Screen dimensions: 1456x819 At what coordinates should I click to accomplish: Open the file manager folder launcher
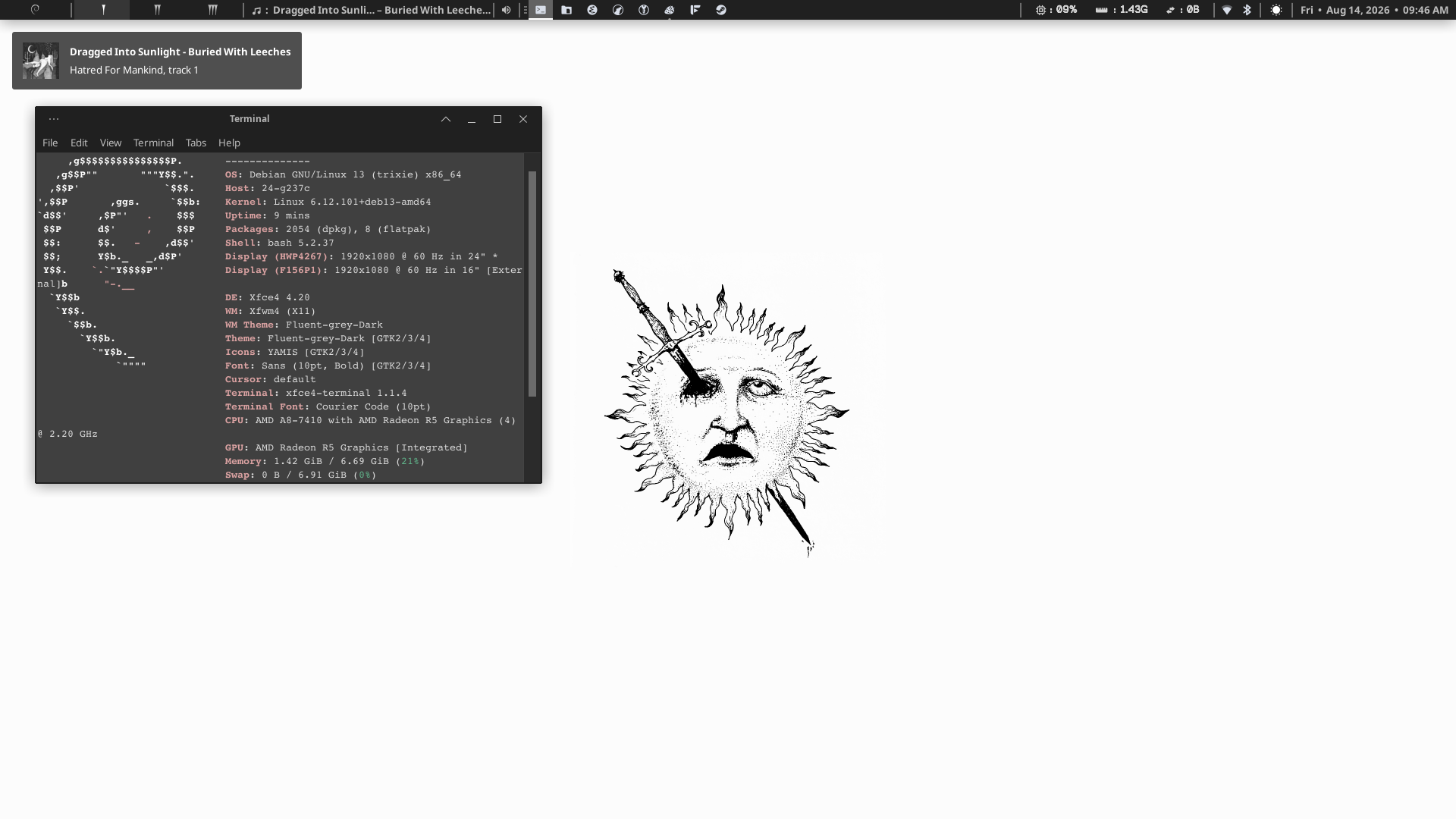566,10
